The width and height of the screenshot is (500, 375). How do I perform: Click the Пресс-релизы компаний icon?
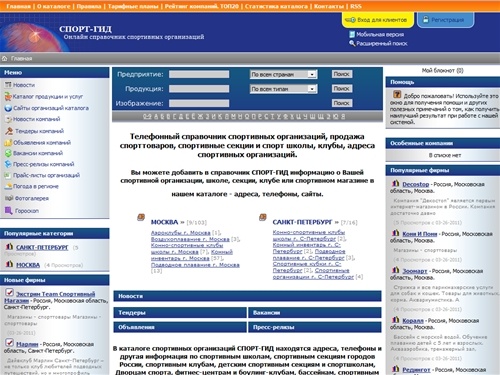[x=8, y=164]
